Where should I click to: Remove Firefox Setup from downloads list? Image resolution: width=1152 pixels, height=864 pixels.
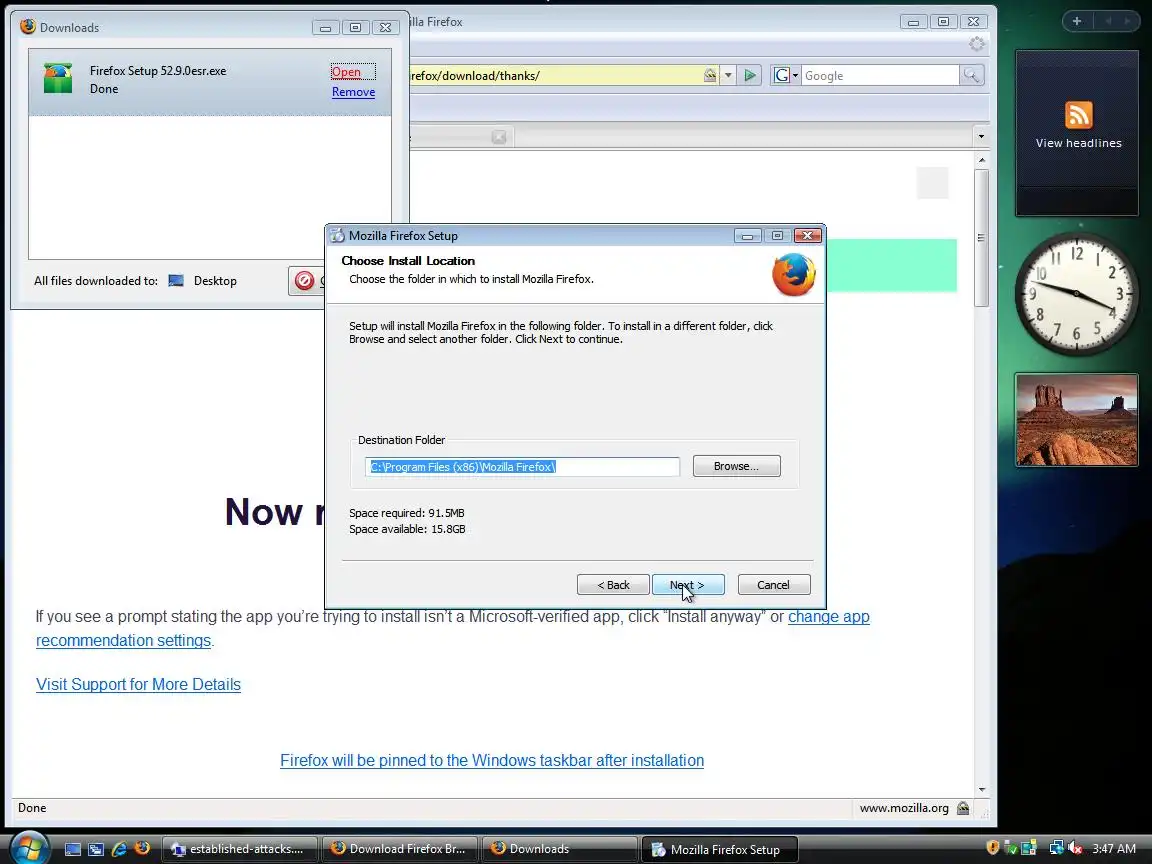pos(353,92)
